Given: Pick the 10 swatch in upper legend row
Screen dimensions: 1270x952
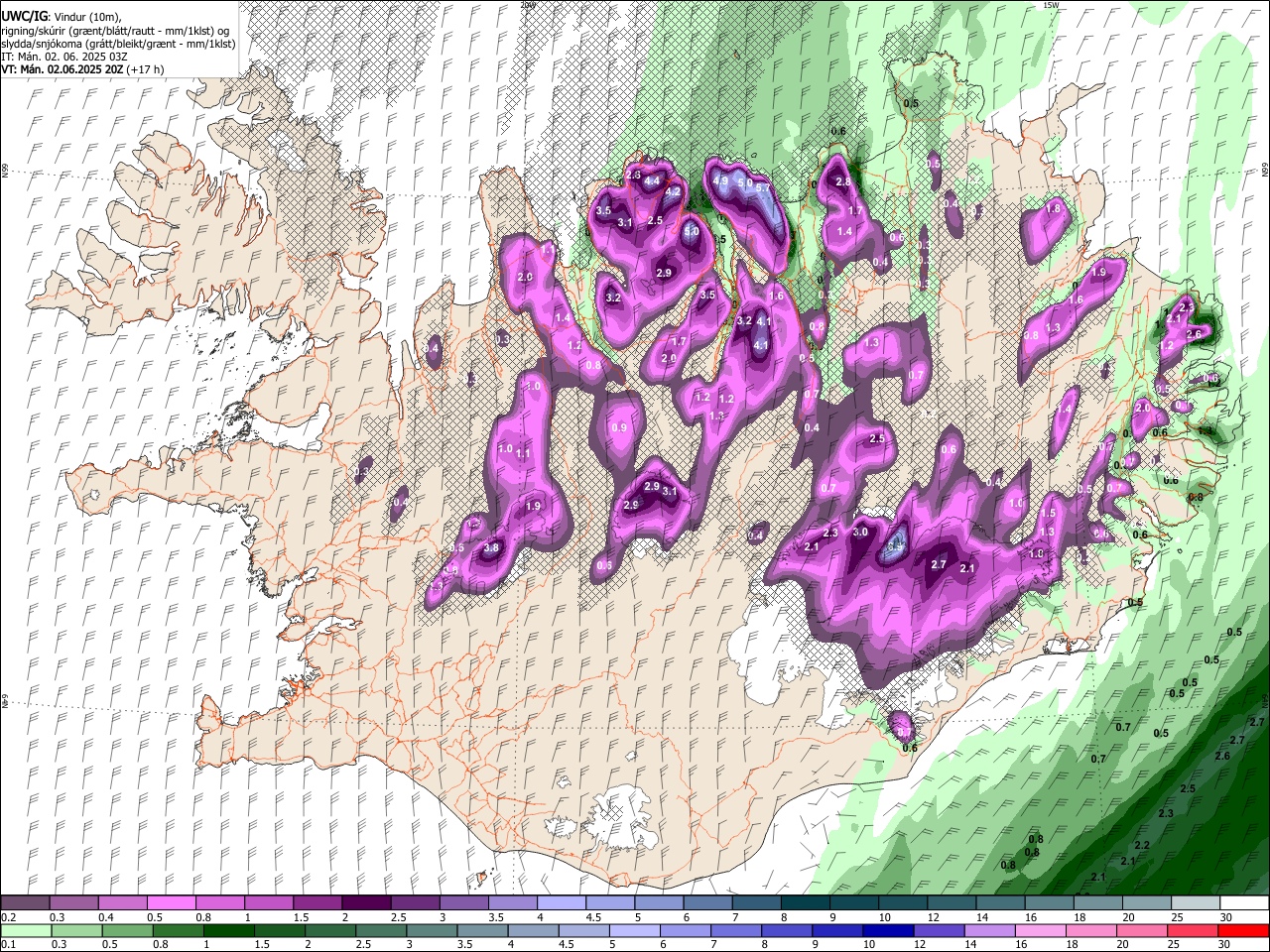Looking at the screenshot, I should point(902,902).
